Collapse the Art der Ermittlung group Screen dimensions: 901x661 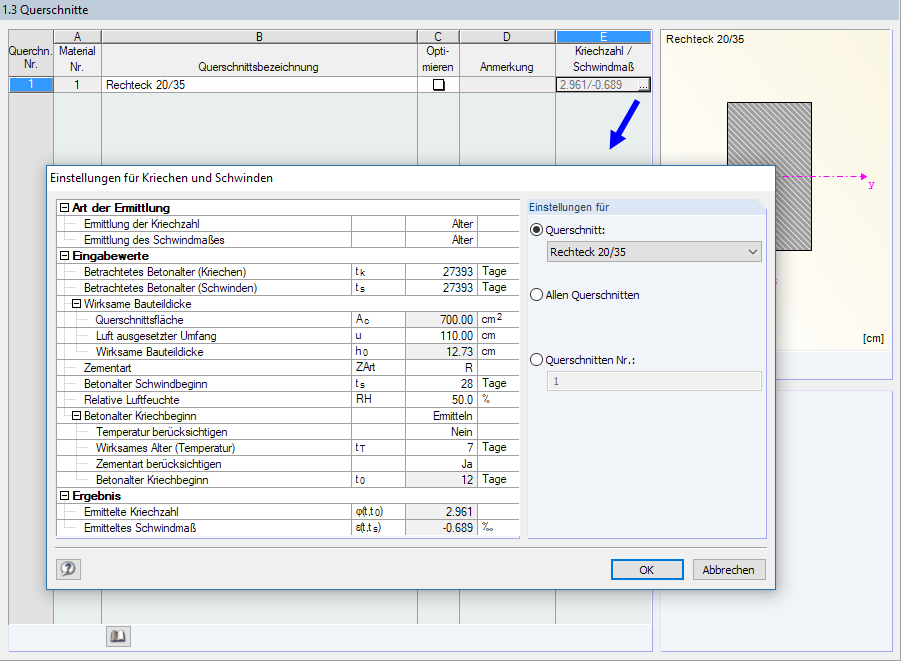64,207
